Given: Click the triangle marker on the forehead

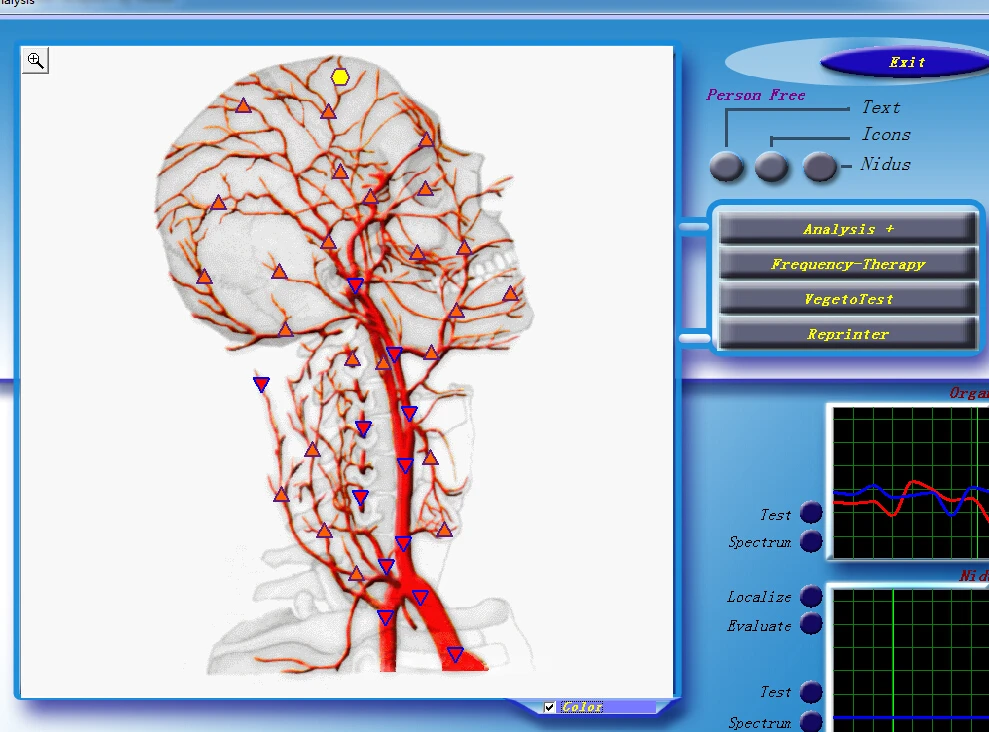Looking at the screenshot, I should 426,139.
